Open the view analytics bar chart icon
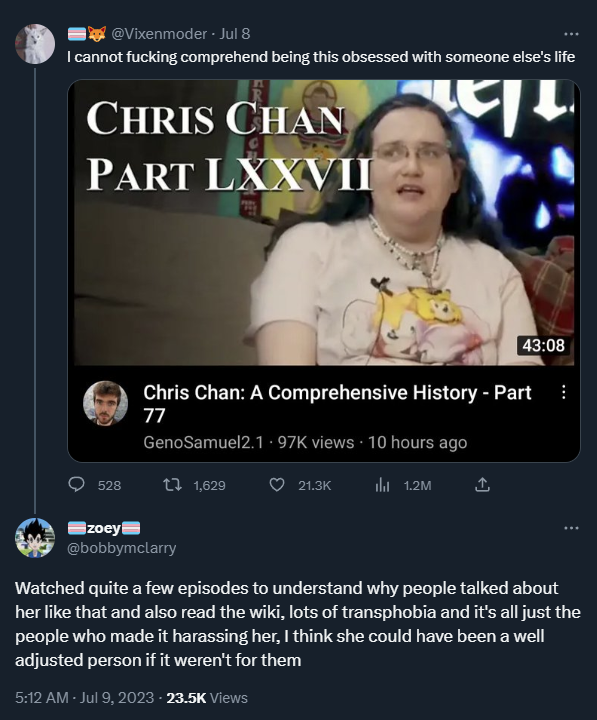 [382, 485]
